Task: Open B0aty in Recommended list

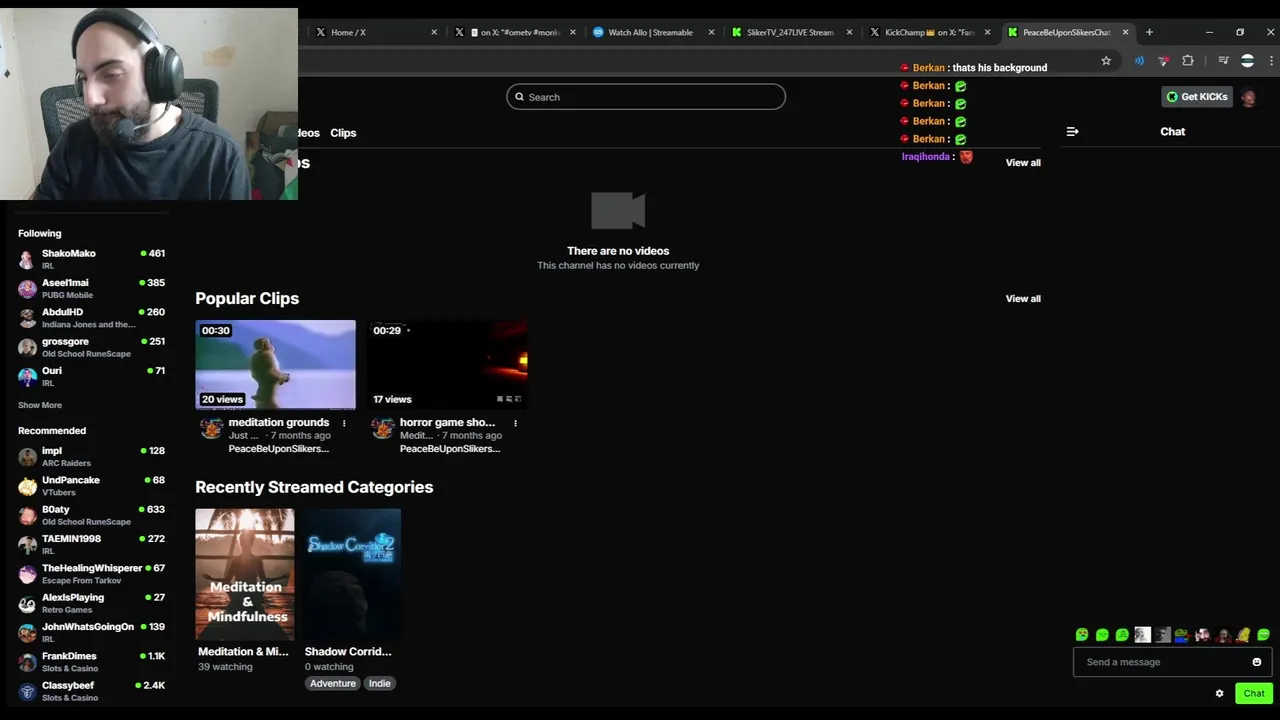Action: tap(91, 515)
